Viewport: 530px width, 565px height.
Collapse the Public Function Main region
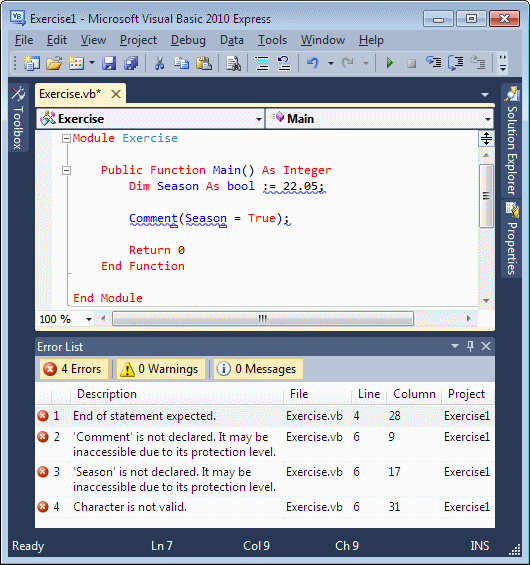[66, 170]
